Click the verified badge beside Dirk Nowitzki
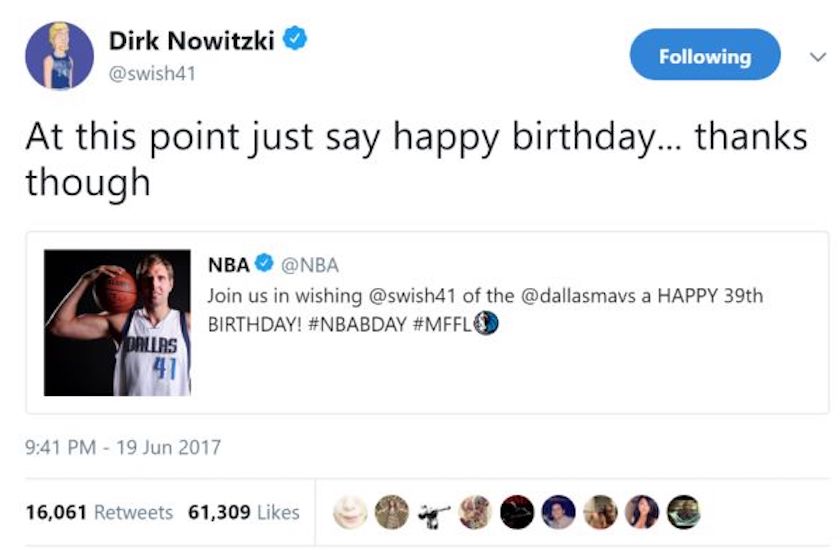 point(293,40)
